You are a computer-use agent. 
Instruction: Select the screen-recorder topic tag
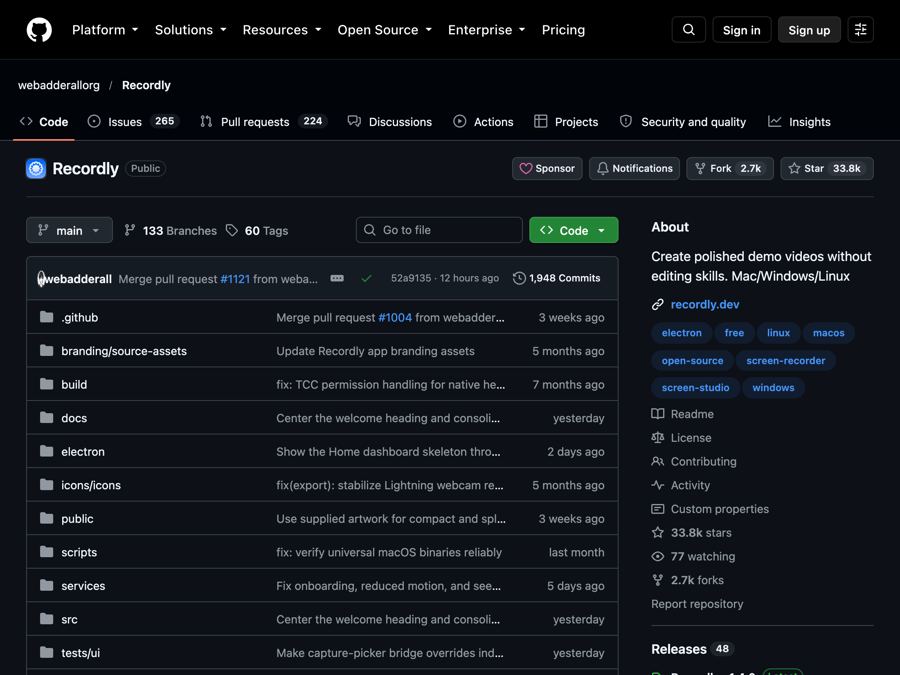(x=786, y=360)
